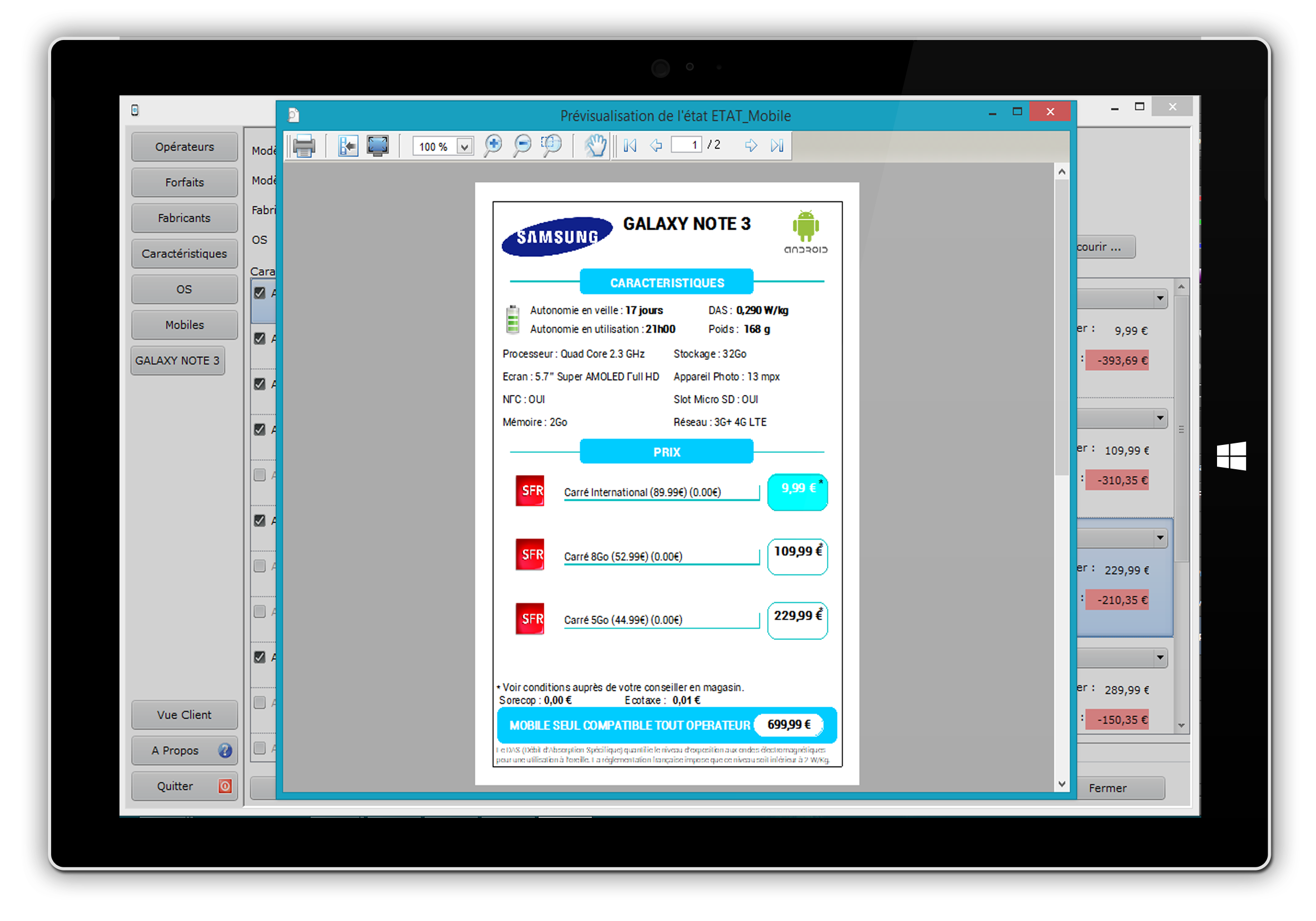Uncheck the first characteristics checkbox

point(260,293)
